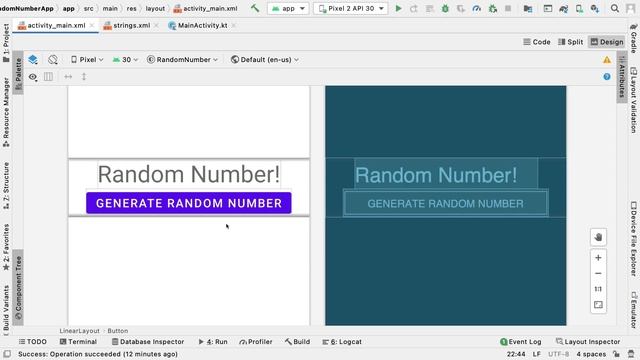Viewport: 640px width, 360px height.
Task: Open the RandomNumber theme dropdown
Action: tap(182, 60)
